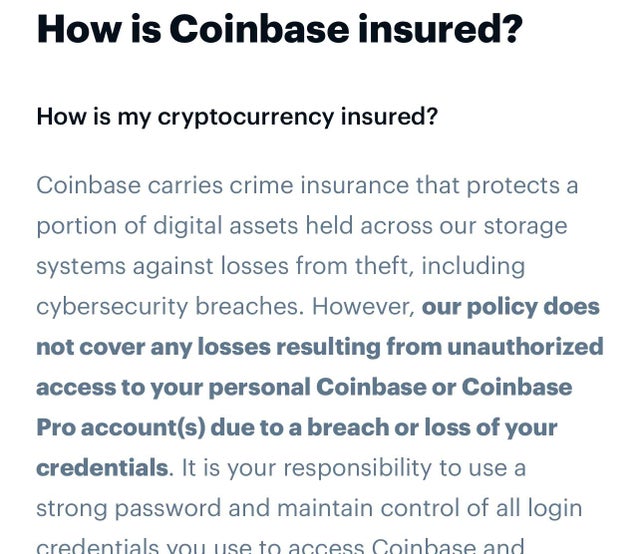Click the bold text "our policy does"
Viewport: 640px width, 554px height.
(x=511, y=307)
